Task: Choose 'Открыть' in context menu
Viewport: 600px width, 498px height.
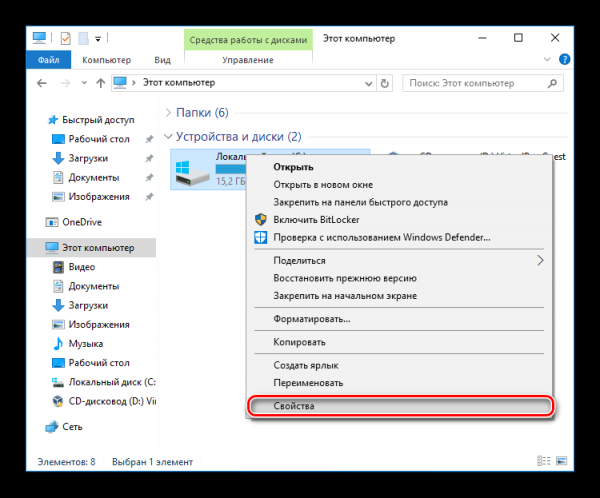Action: click(399, 167)
